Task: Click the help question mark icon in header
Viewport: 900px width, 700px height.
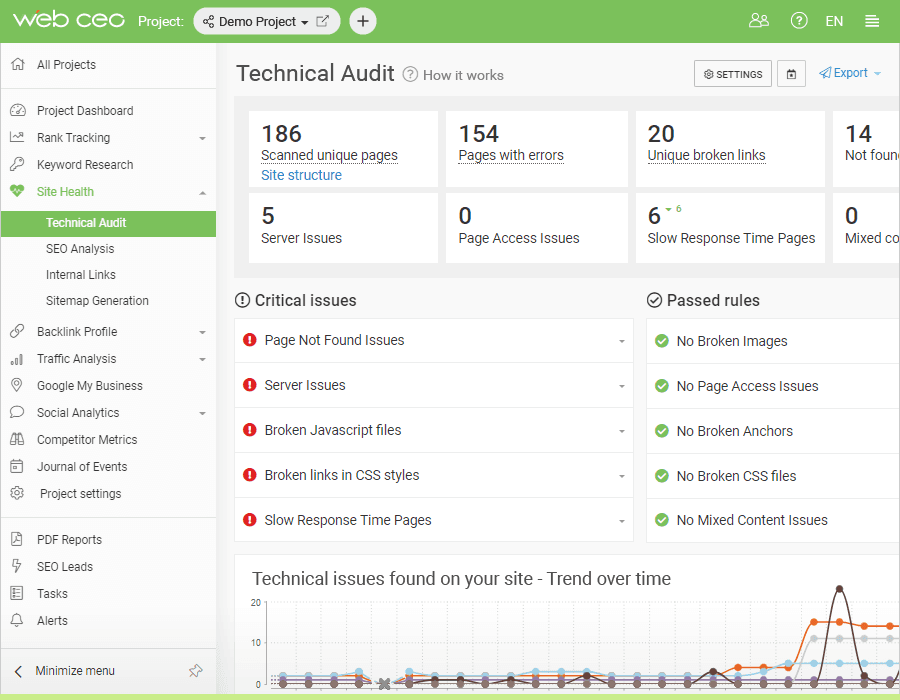Action: point(798,21)
